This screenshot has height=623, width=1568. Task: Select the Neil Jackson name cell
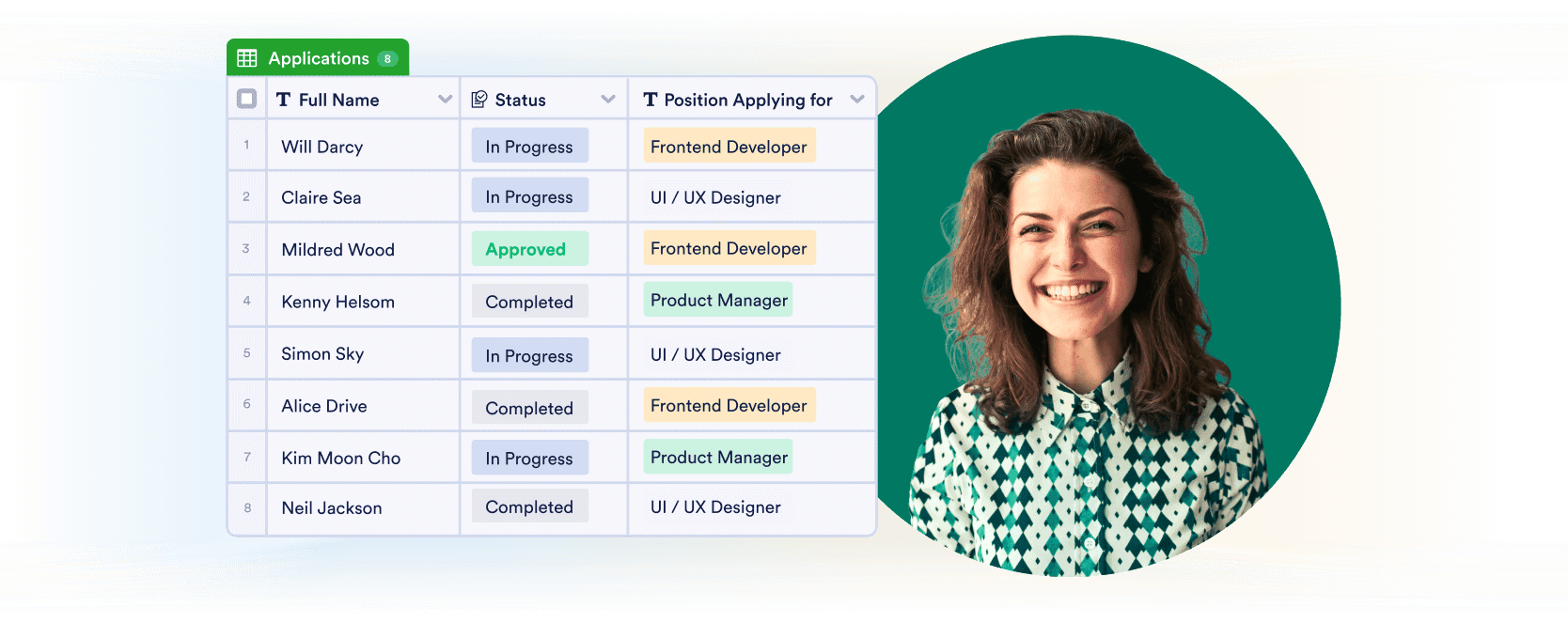click(x=364, y=508)
